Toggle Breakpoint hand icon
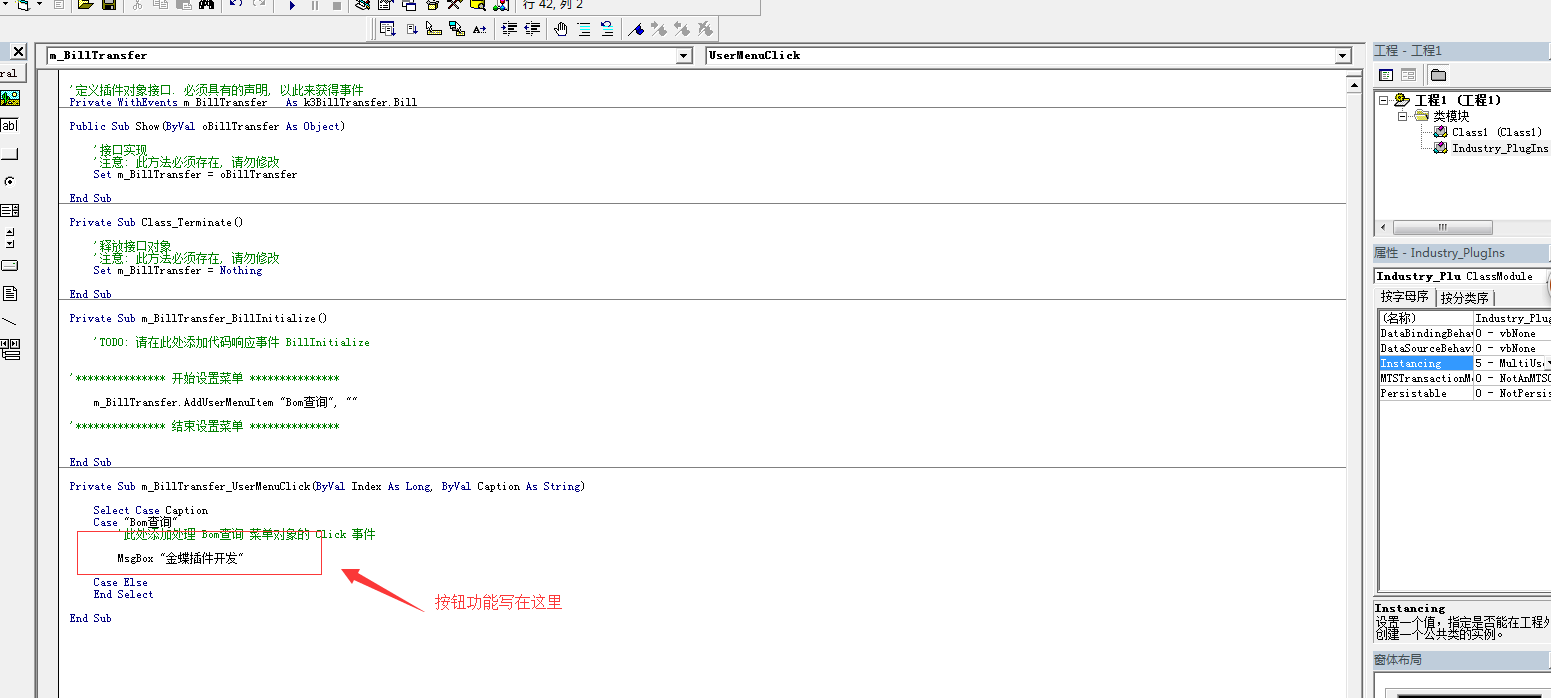 click(561, 29)
